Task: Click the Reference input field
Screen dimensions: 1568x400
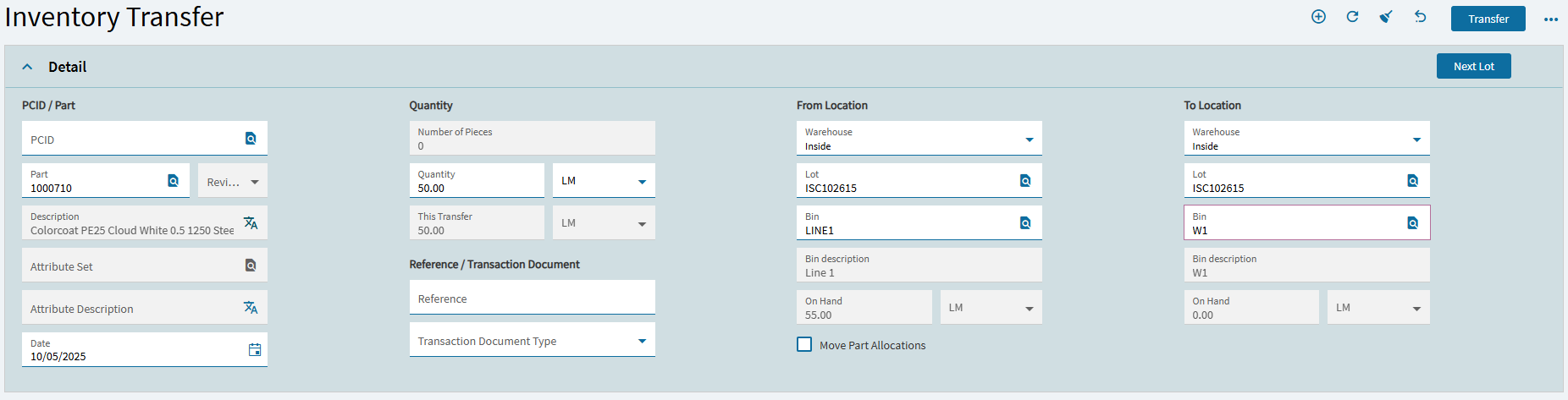Action: pyautogui.click(x=533, y=298)
